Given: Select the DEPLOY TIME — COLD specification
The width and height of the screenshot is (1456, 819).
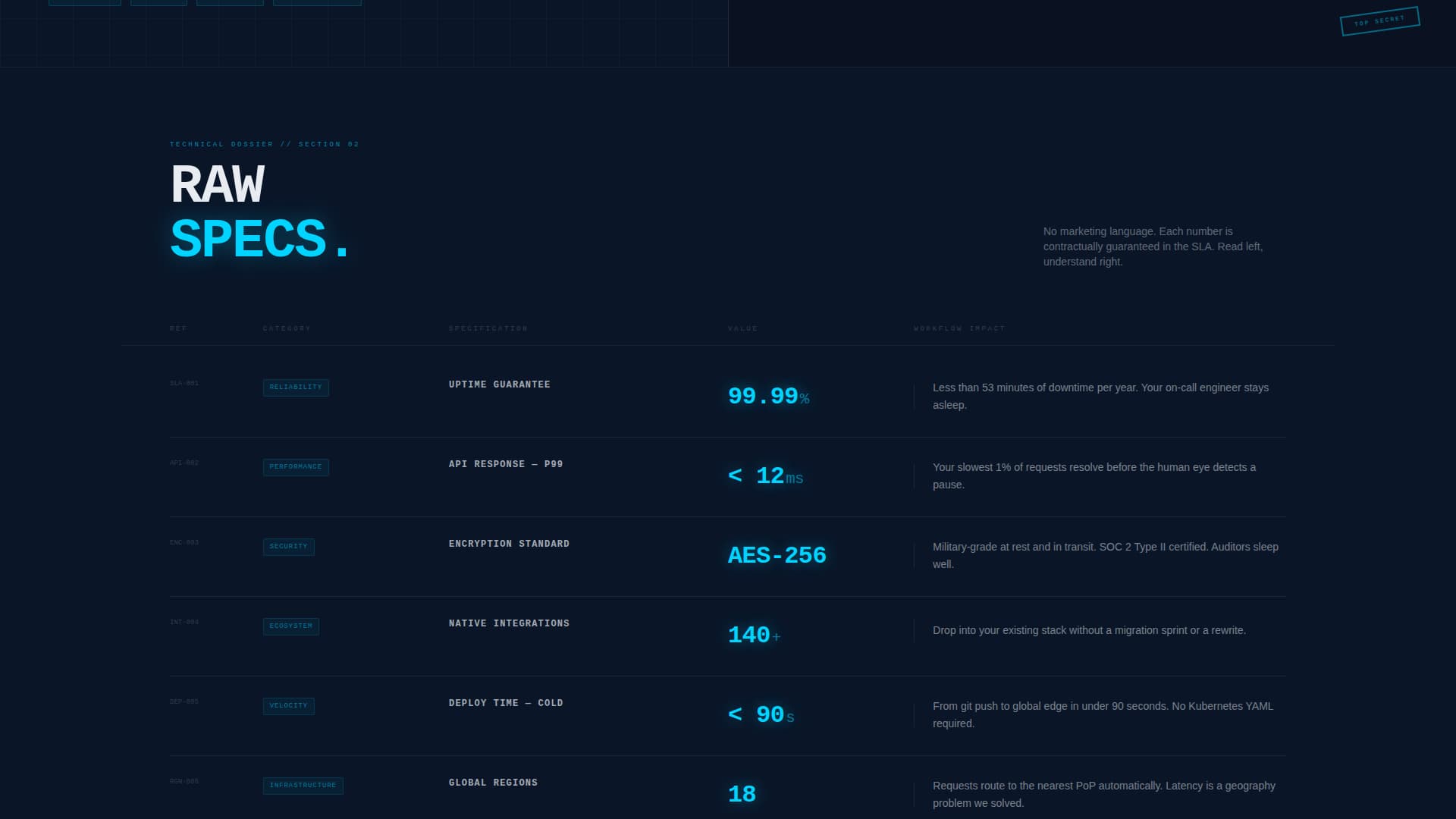Looking at the screenshot, I should click(x=506, y=703).
